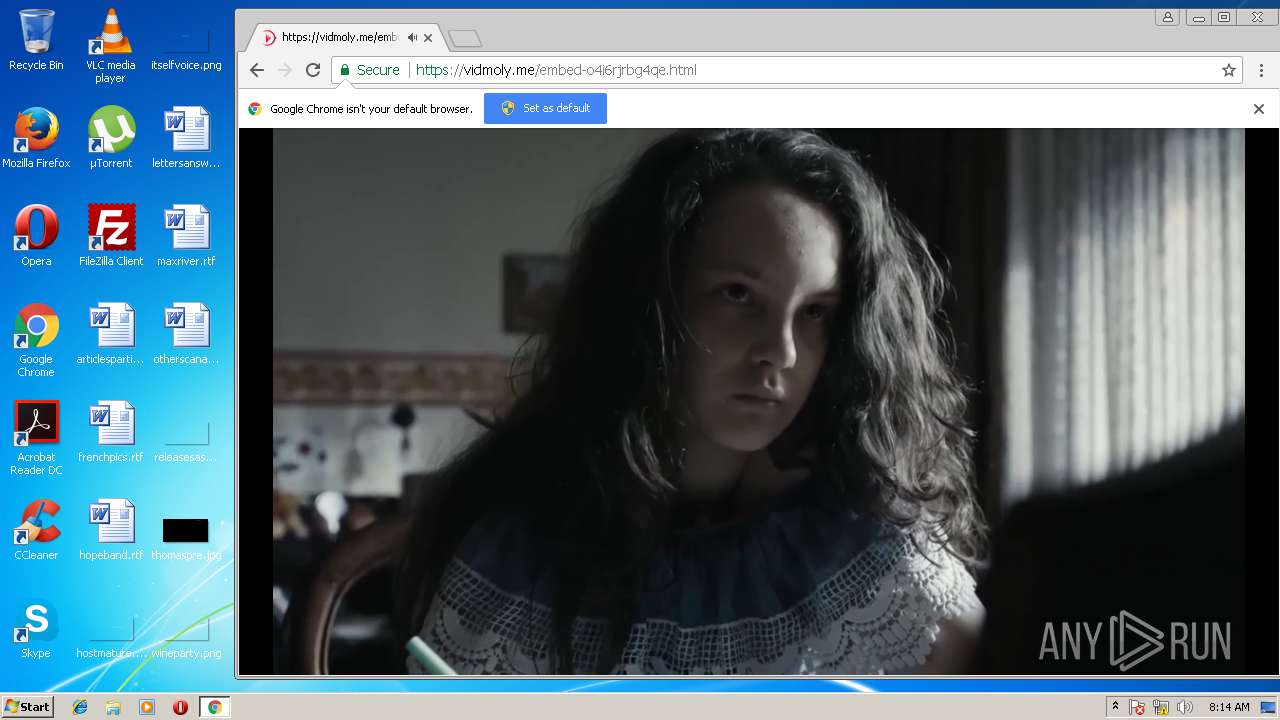The height and width of the screenshot is (720, 1280).
Task: Click the Set as default button
Action: click(x=545, y=108)
